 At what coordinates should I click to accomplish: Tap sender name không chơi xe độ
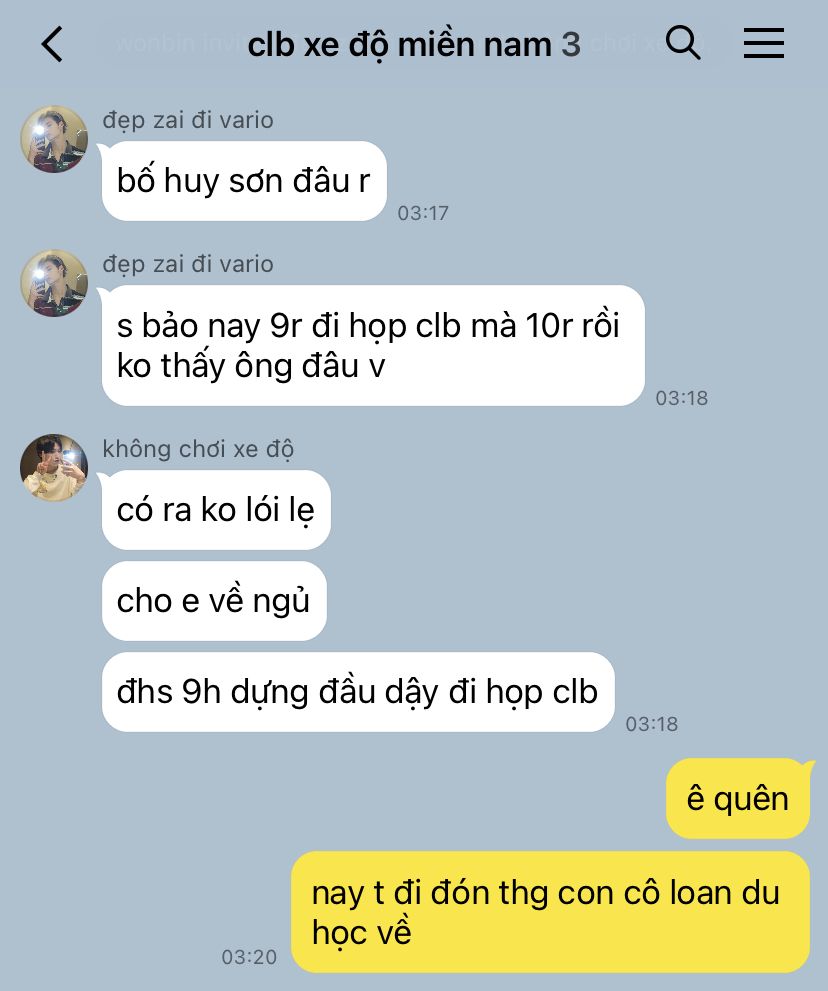tap(198, 449)
